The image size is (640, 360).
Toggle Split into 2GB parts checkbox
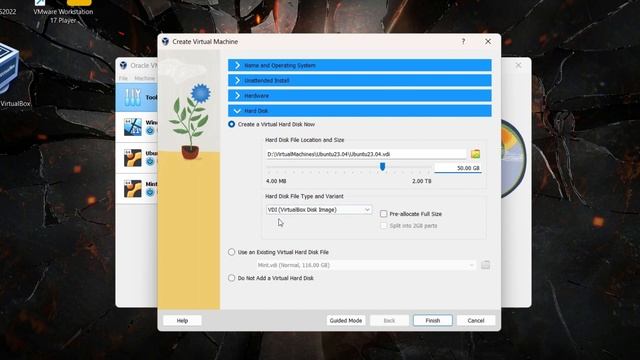click(383, 226)
